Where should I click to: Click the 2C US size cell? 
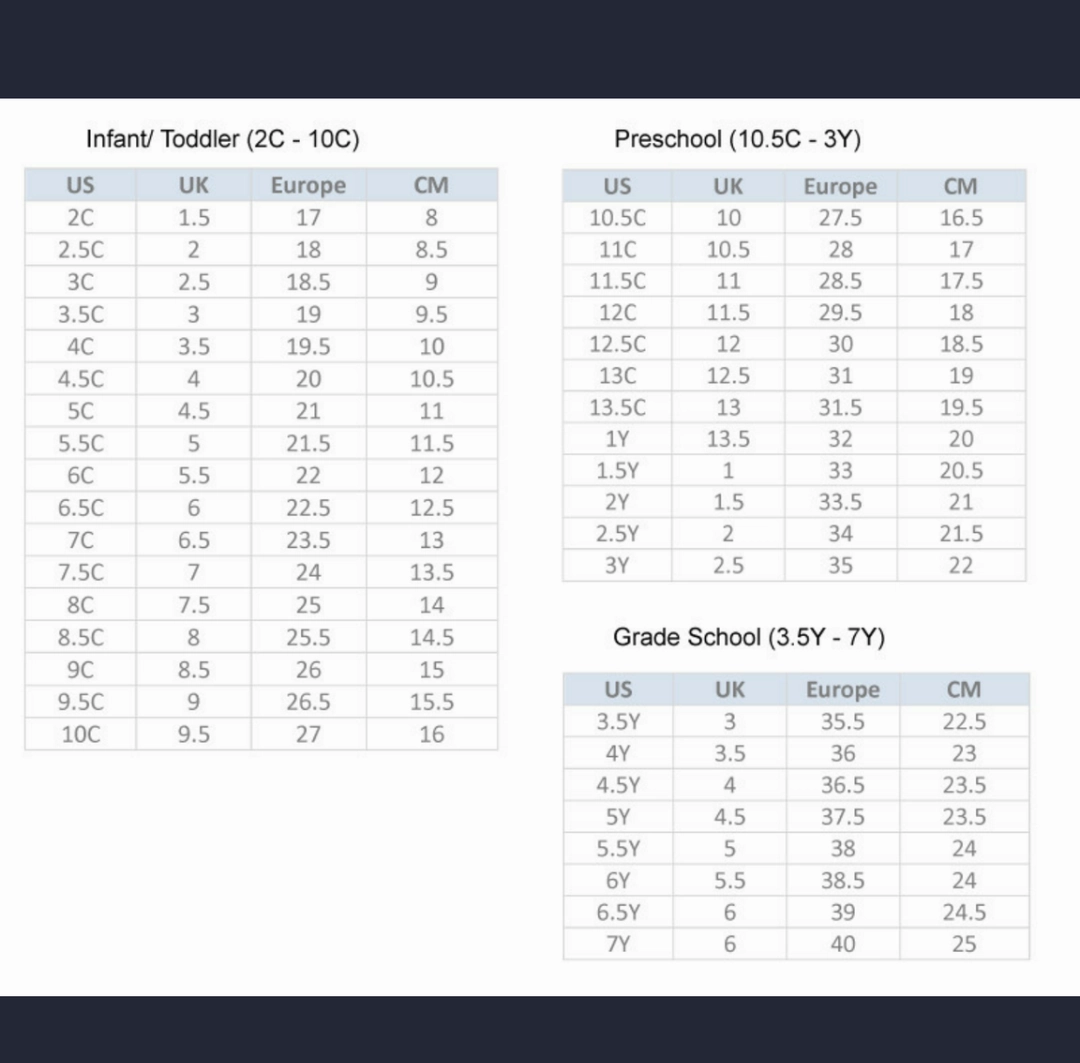80,218
